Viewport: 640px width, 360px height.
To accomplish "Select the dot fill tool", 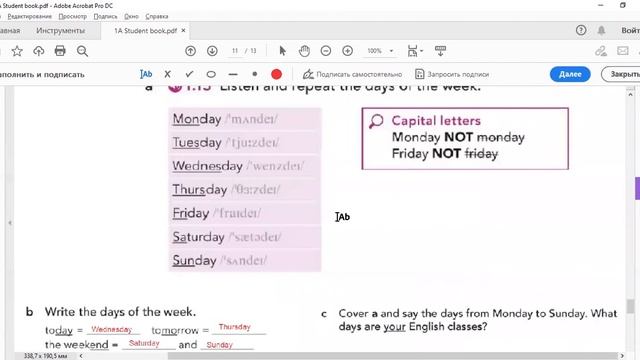I will (x=255, y=74).
